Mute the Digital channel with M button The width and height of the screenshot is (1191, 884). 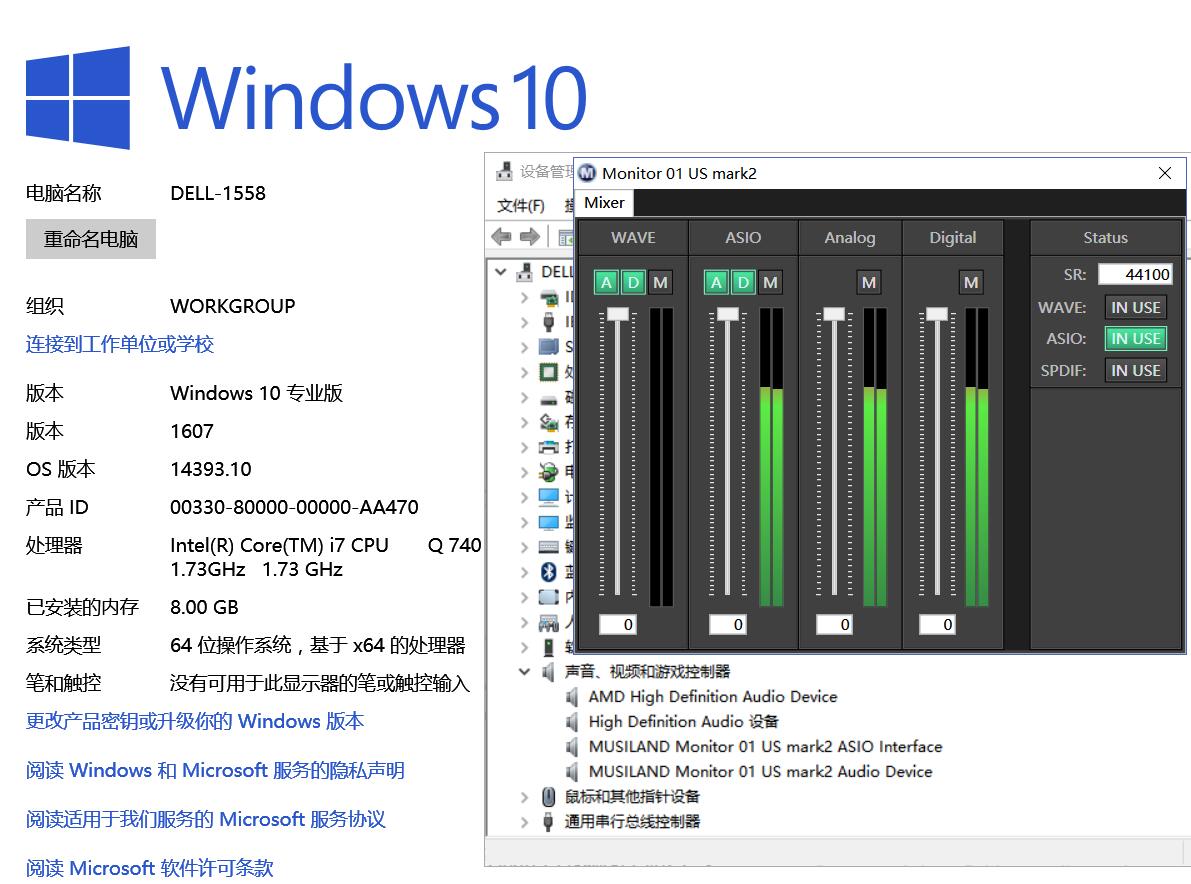970,283
